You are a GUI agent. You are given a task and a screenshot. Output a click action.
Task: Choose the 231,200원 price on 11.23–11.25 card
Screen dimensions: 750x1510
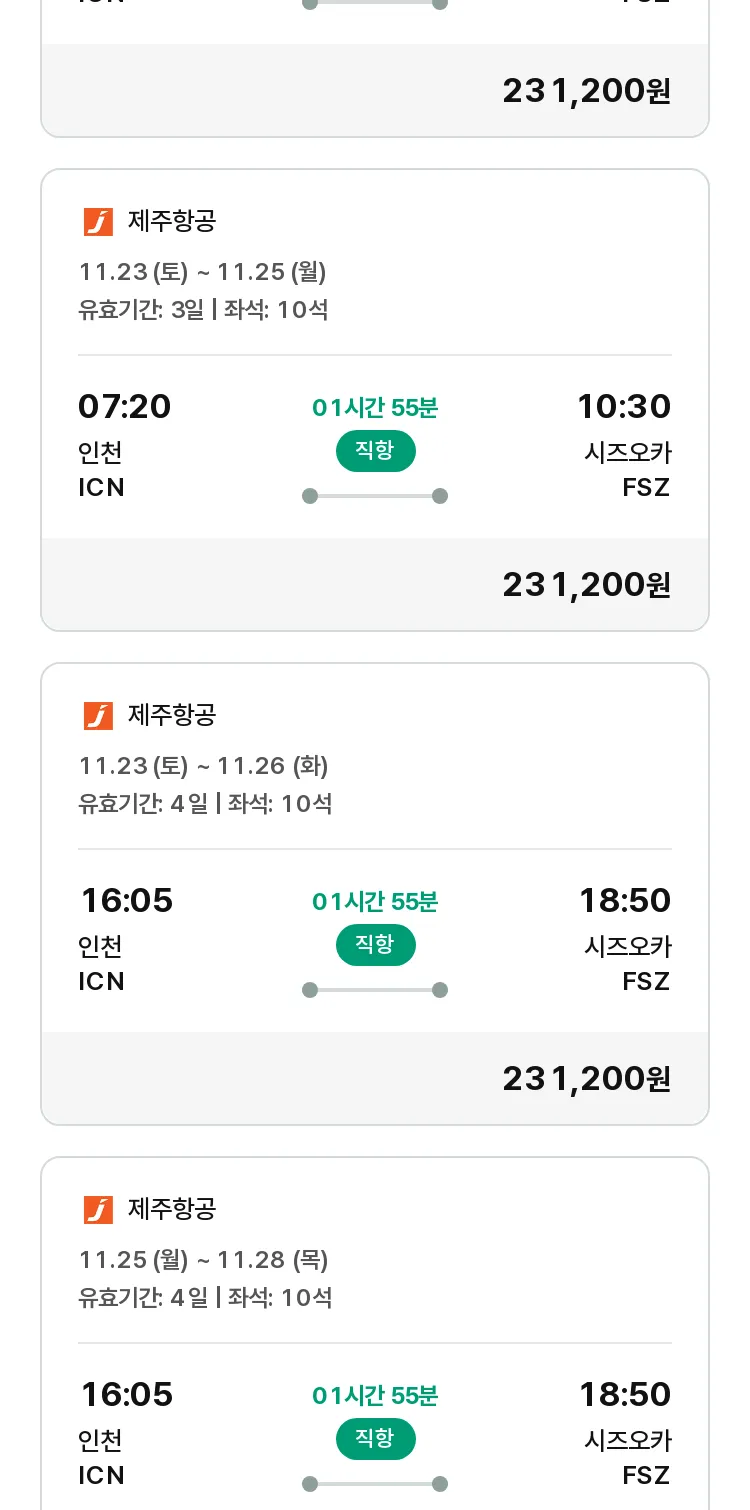586,585
